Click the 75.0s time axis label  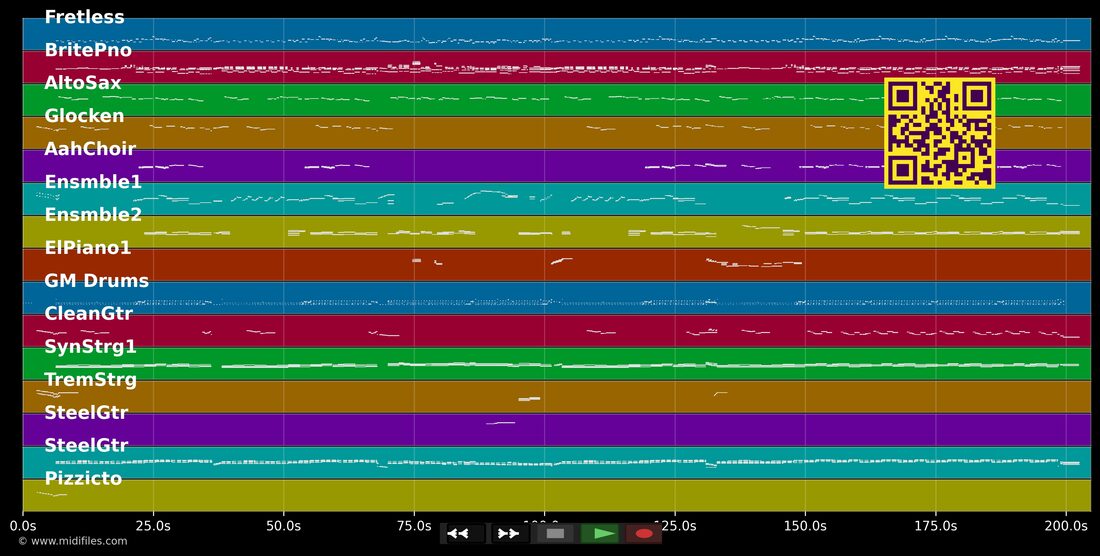click(x=414, y=525)
